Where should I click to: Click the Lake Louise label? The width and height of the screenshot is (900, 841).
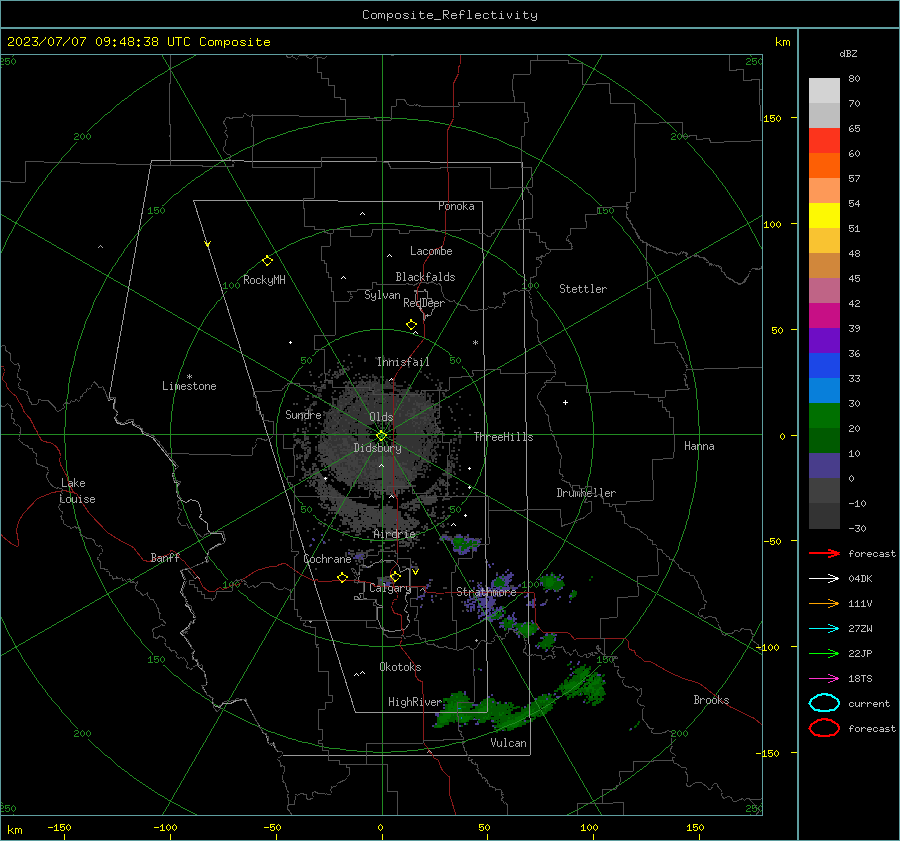click(x=77, y=491)
